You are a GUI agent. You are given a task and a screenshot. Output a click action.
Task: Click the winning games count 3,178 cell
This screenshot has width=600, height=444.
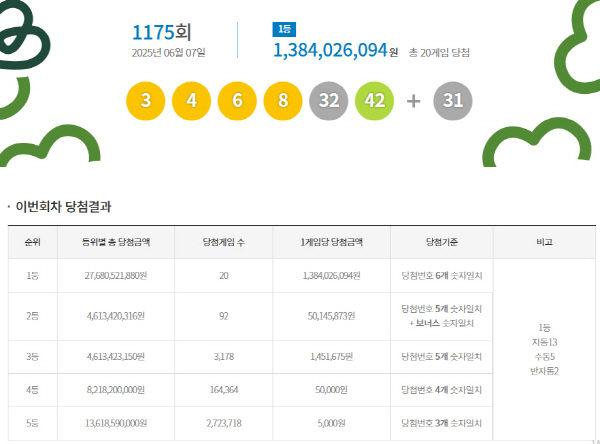point(224,357)
